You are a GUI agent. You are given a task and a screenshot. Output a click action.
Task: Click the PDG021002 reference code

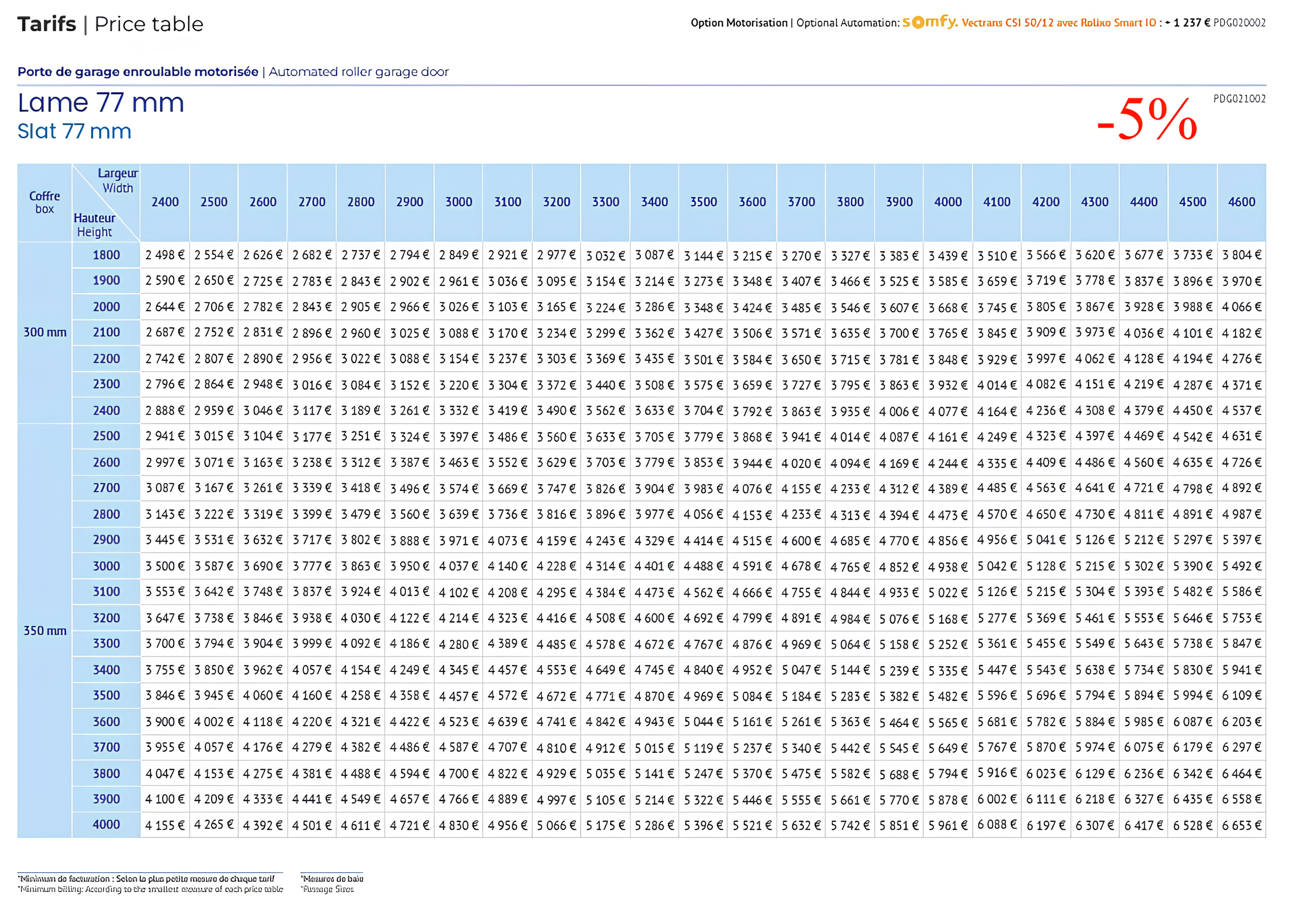tap(1239, 99)
